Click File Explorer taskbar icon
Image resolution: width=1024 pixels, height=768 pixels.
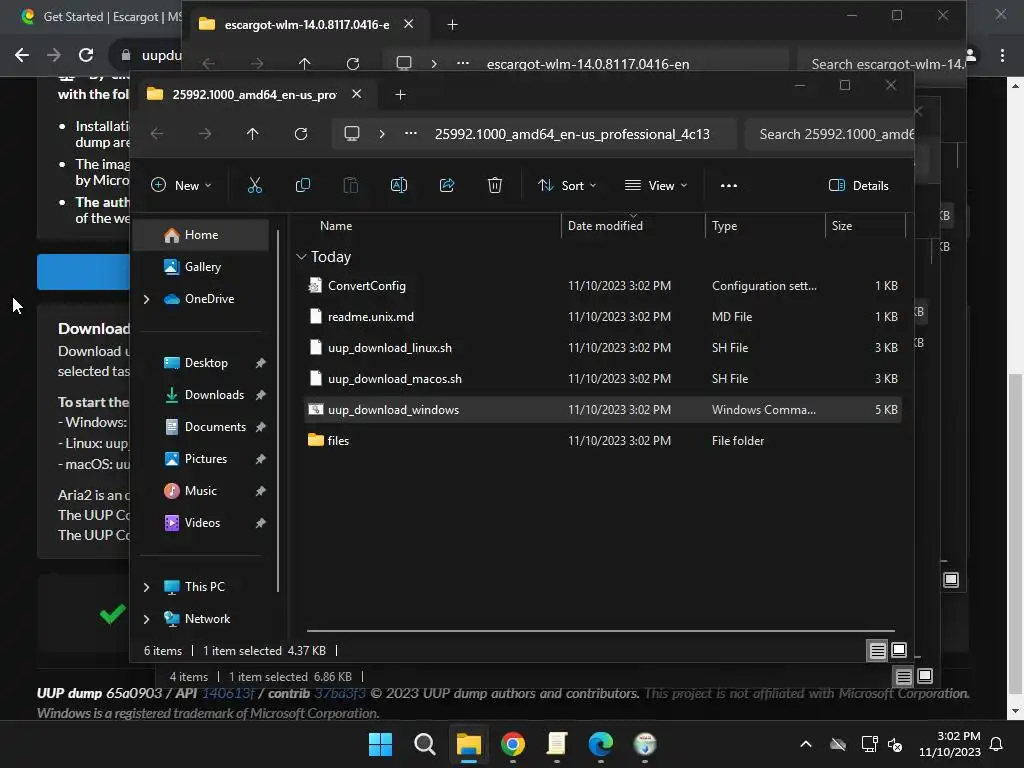click(468, 744)
